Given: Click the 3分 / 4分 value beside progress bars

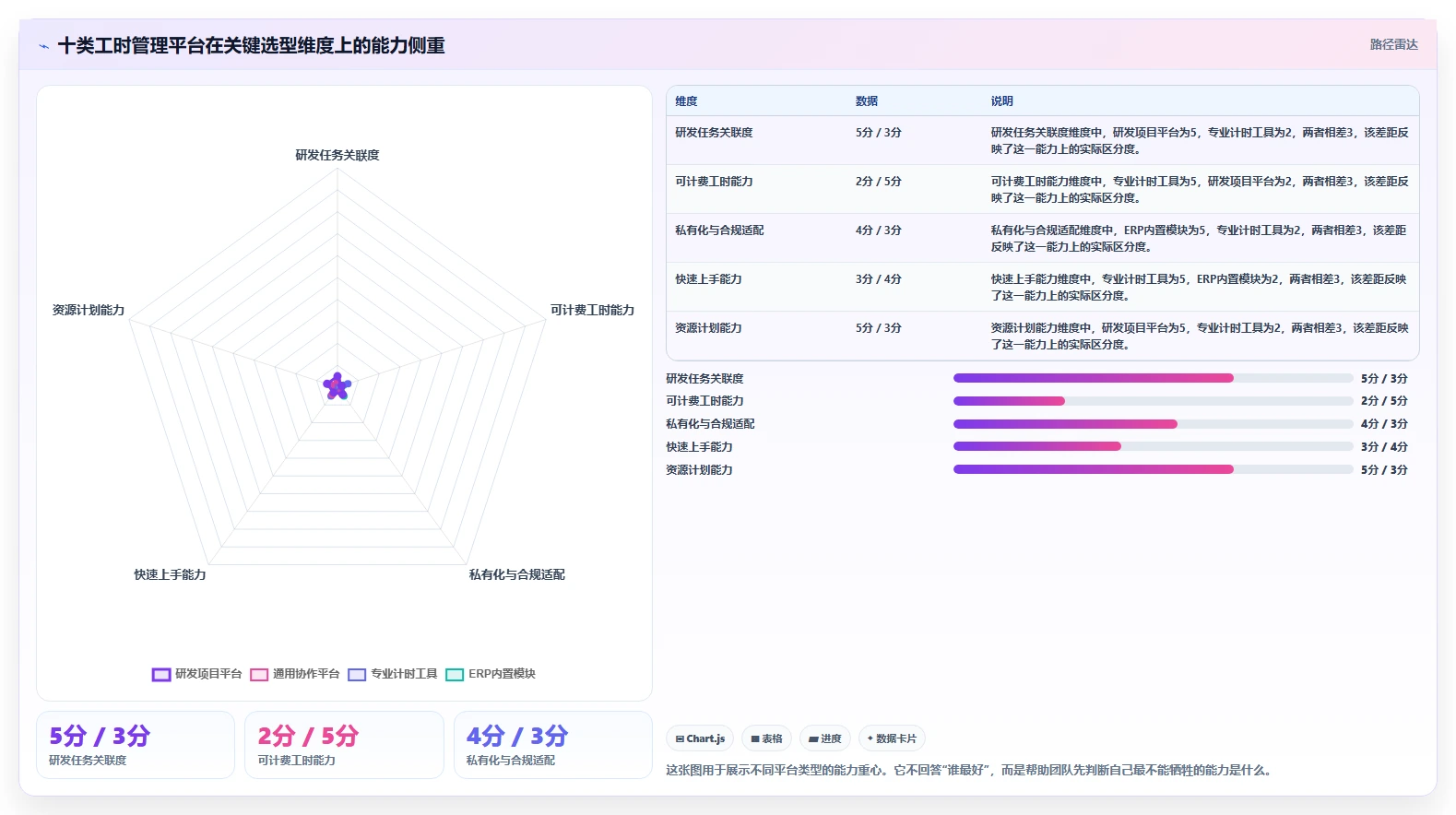Looking at the screenshot, I should 1384,446.
